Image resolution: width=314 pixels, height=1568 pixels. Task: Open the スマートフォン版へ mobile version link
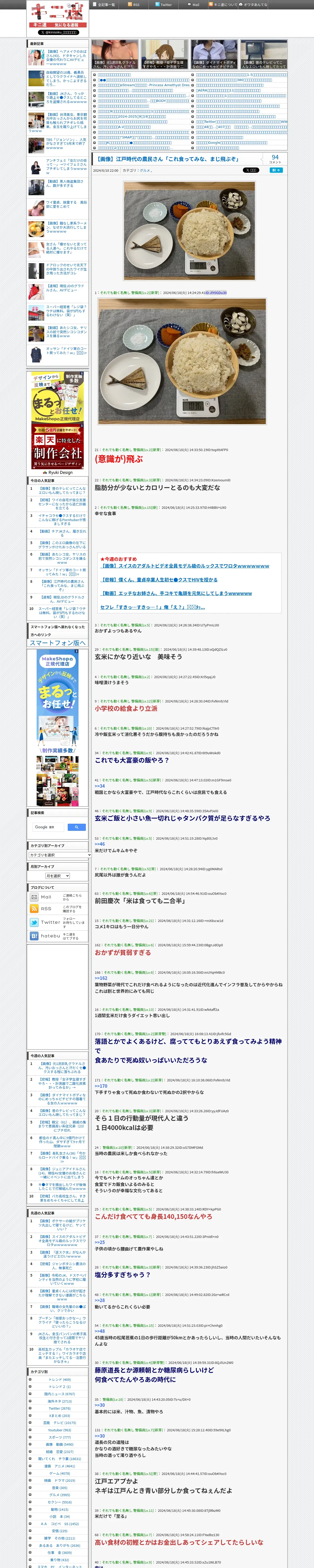point(58,643)
